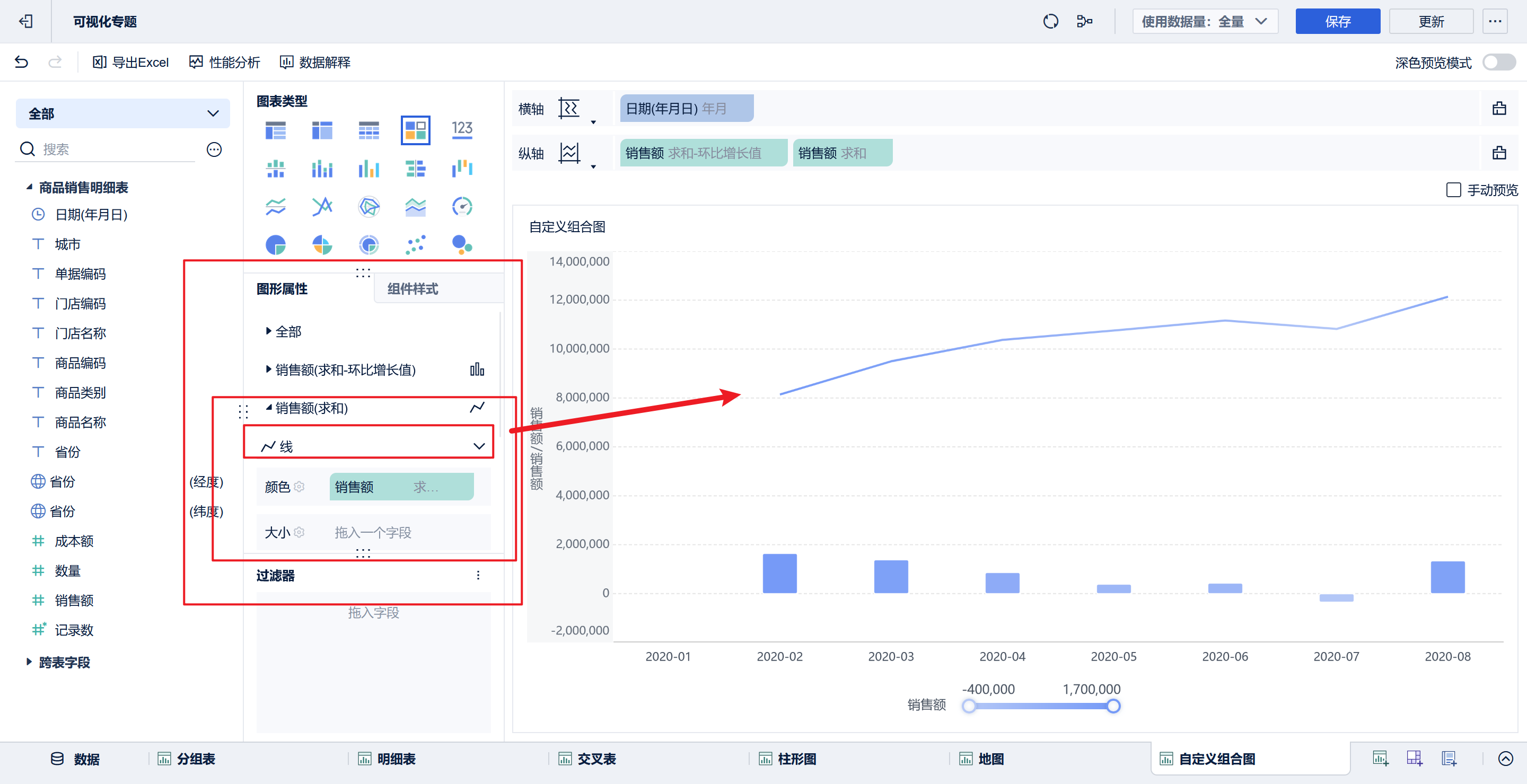The height and width of the screenshot is (784, 1527).
Task: Toggle the dark preview mode switch
Action: tap(1499, 62)
